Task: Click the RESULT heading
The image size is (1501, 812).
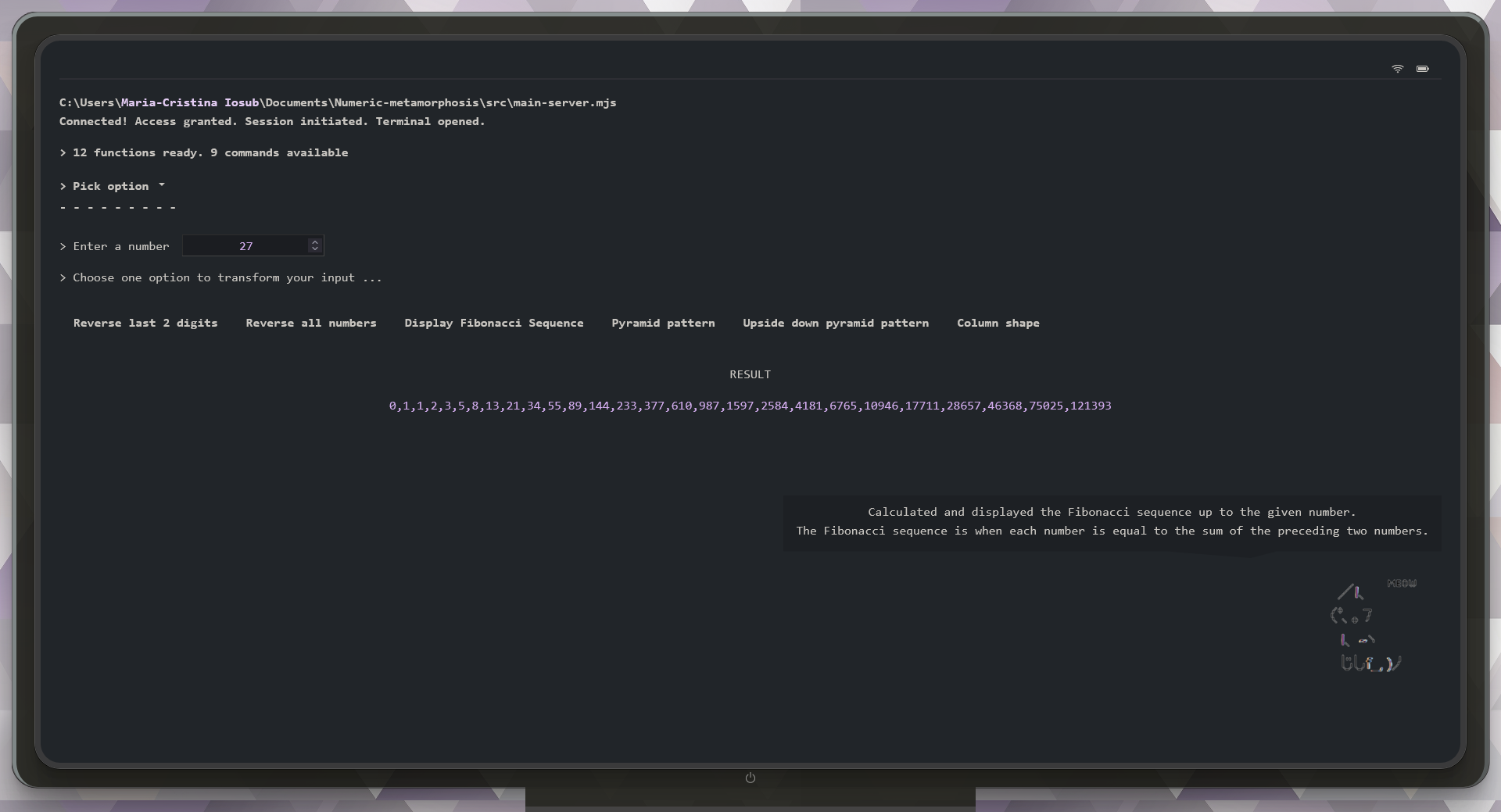Action: click(749, 374)
